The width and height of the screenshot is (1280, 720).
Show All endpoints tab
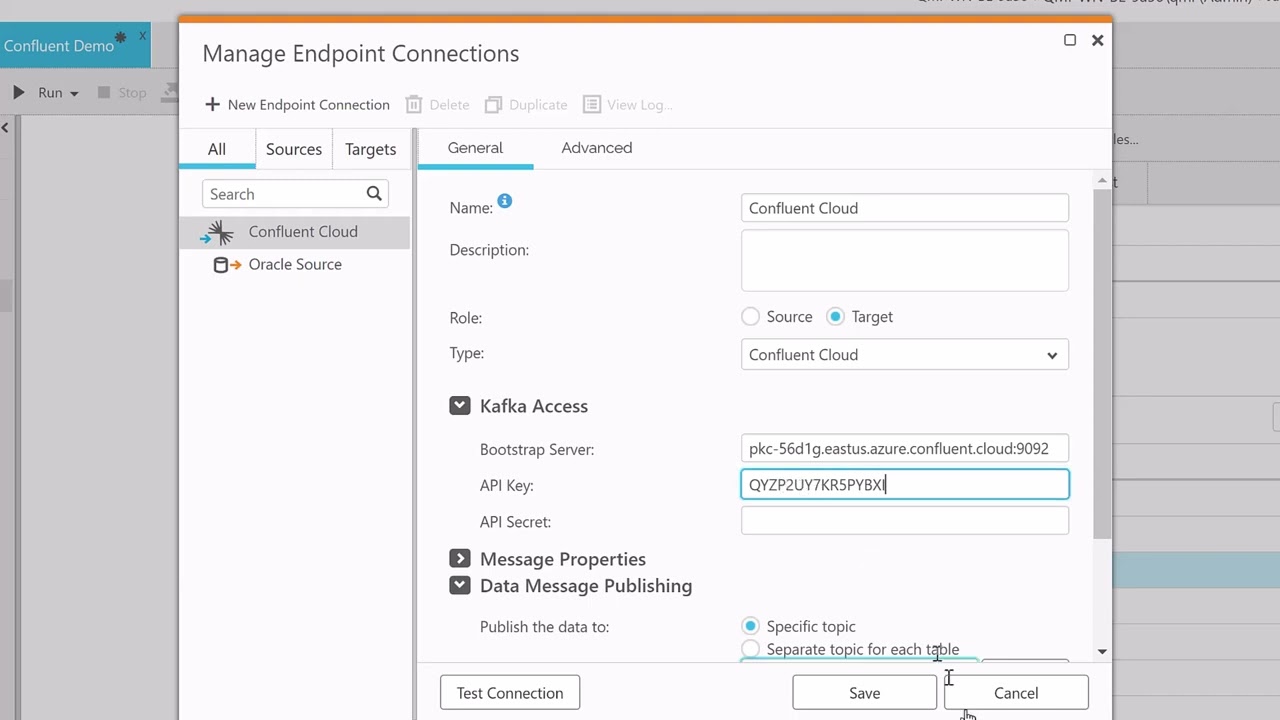click(x=217, y=149)
